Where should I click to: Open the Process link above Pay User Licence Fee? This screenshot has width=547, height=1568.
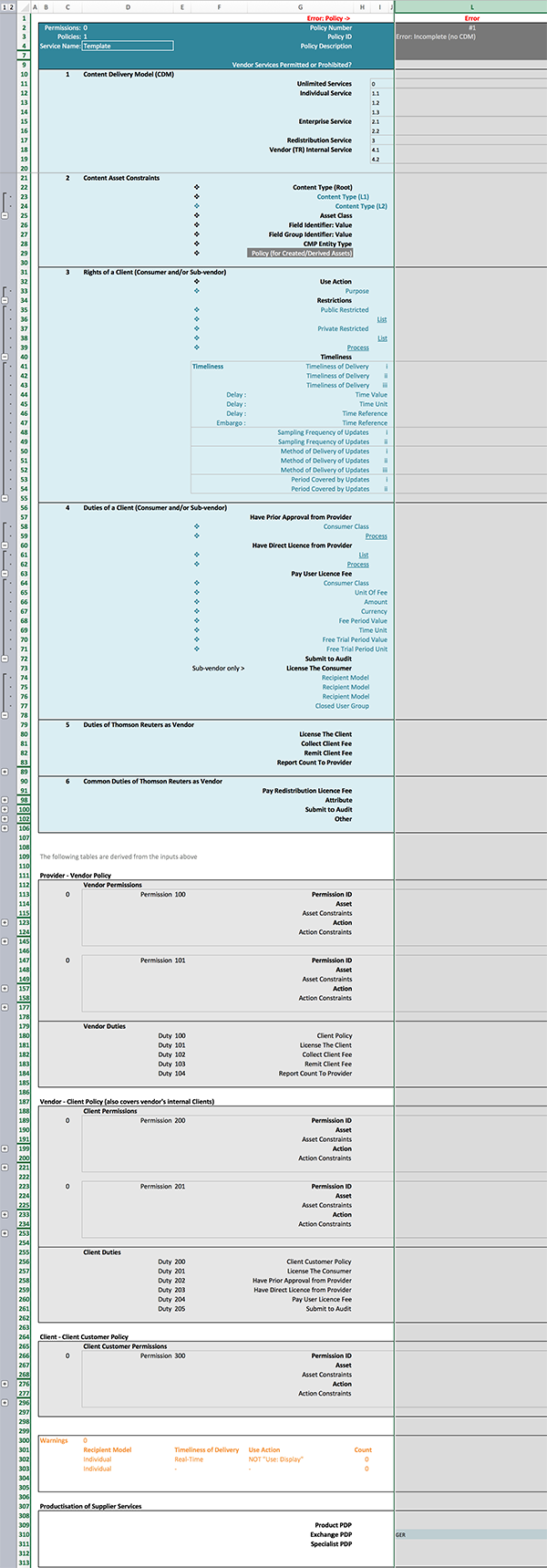[x=358, y=565]
